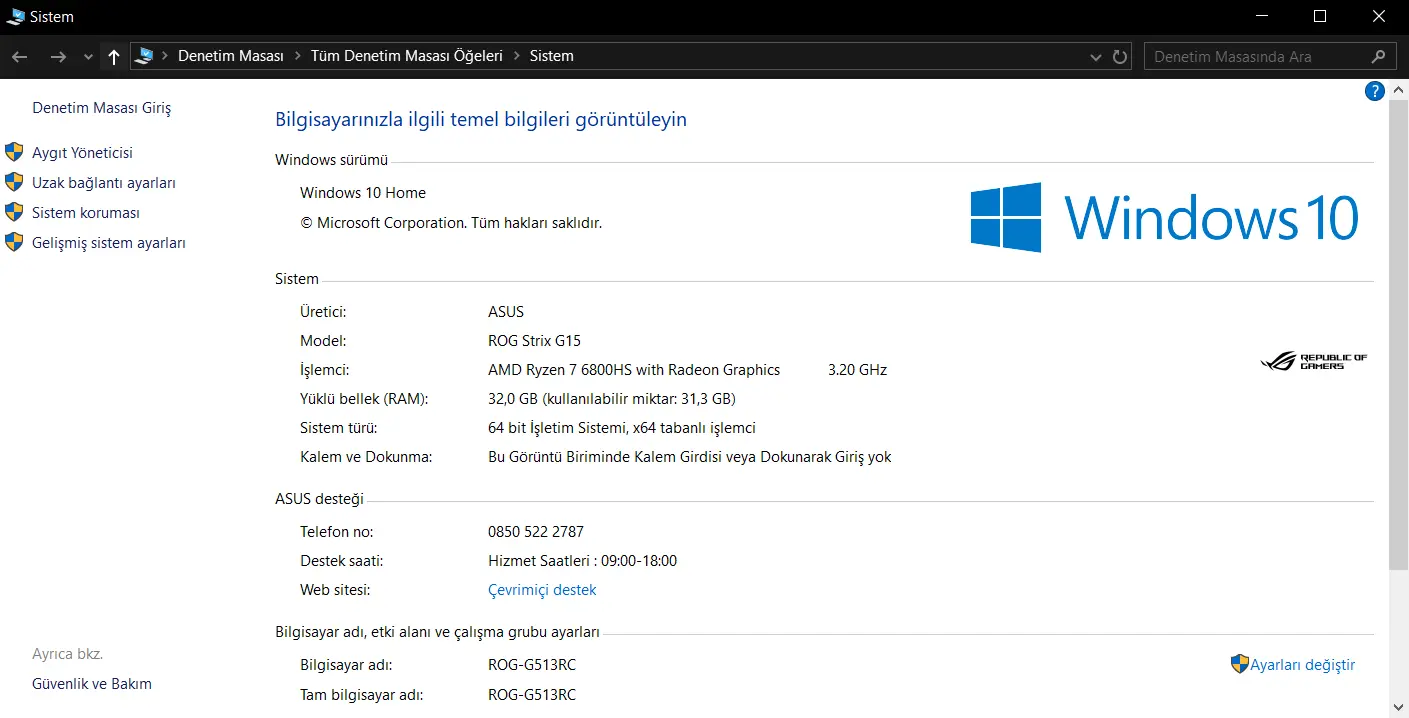
Task: Select ROG Strix G15 model text
Action: click(x=534, y=341)
